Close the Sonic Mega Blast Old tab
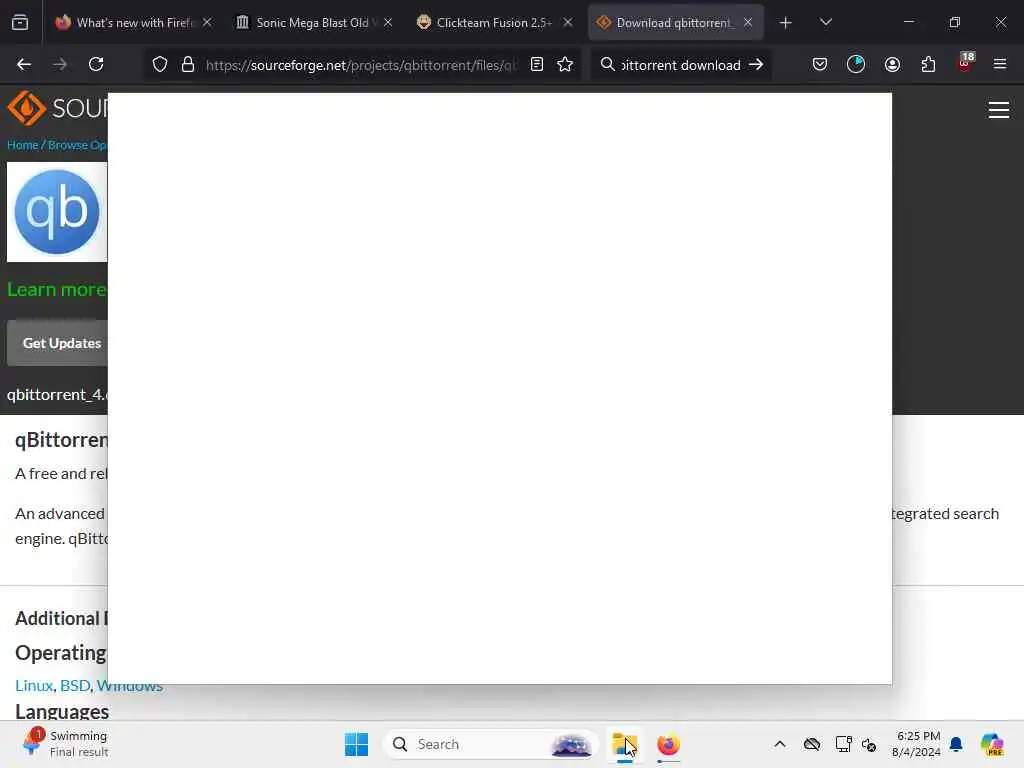Image resolution: width=1024 pixels, height=768 pixels. (x=388, y=22)
